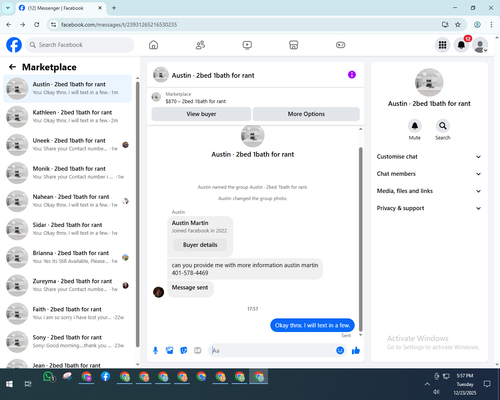The width and height of the screenshot is (500, 400).
Task: Click the conversation list scrollbar
Action: point(138,213)
